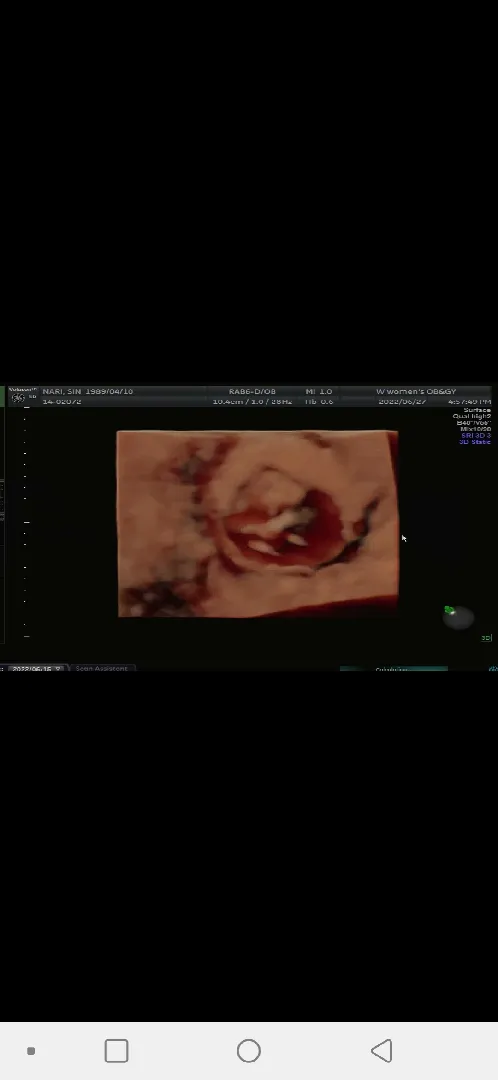
Task: Open the 2022/06/16 exam date dropdown
Action: pos(36,668)
